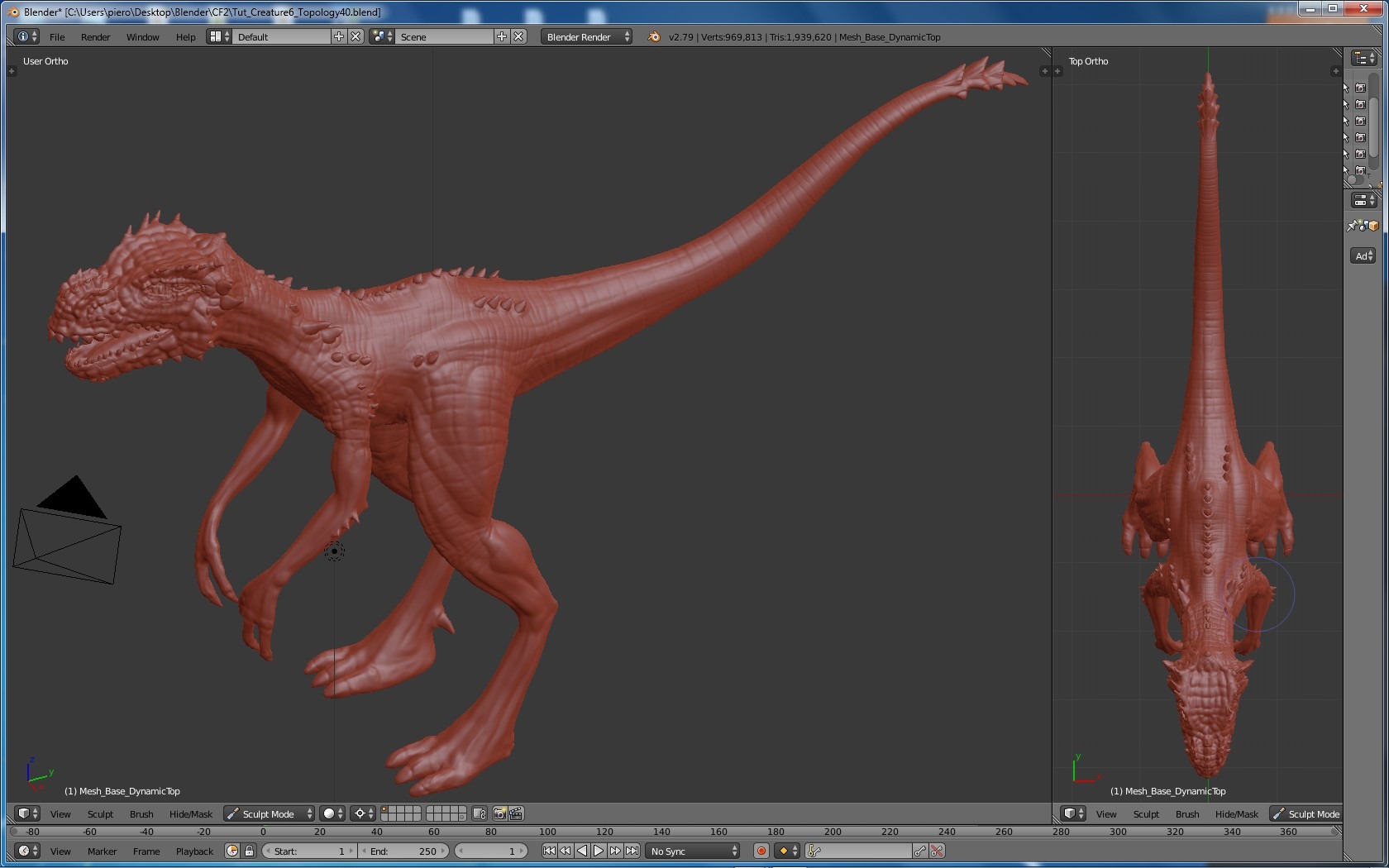Open the timeline editor type selector
Viewport: 1389px width, 868px height.
click(x=27, y=851)
